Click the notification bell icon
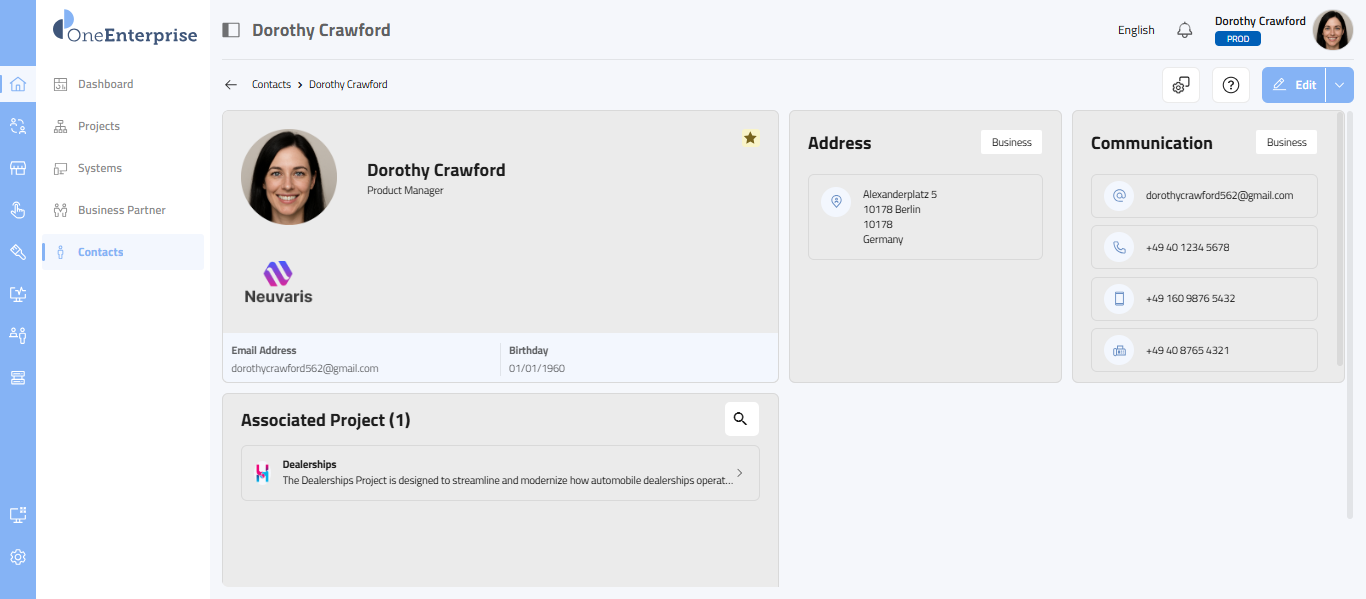 tap(1185, 30)
